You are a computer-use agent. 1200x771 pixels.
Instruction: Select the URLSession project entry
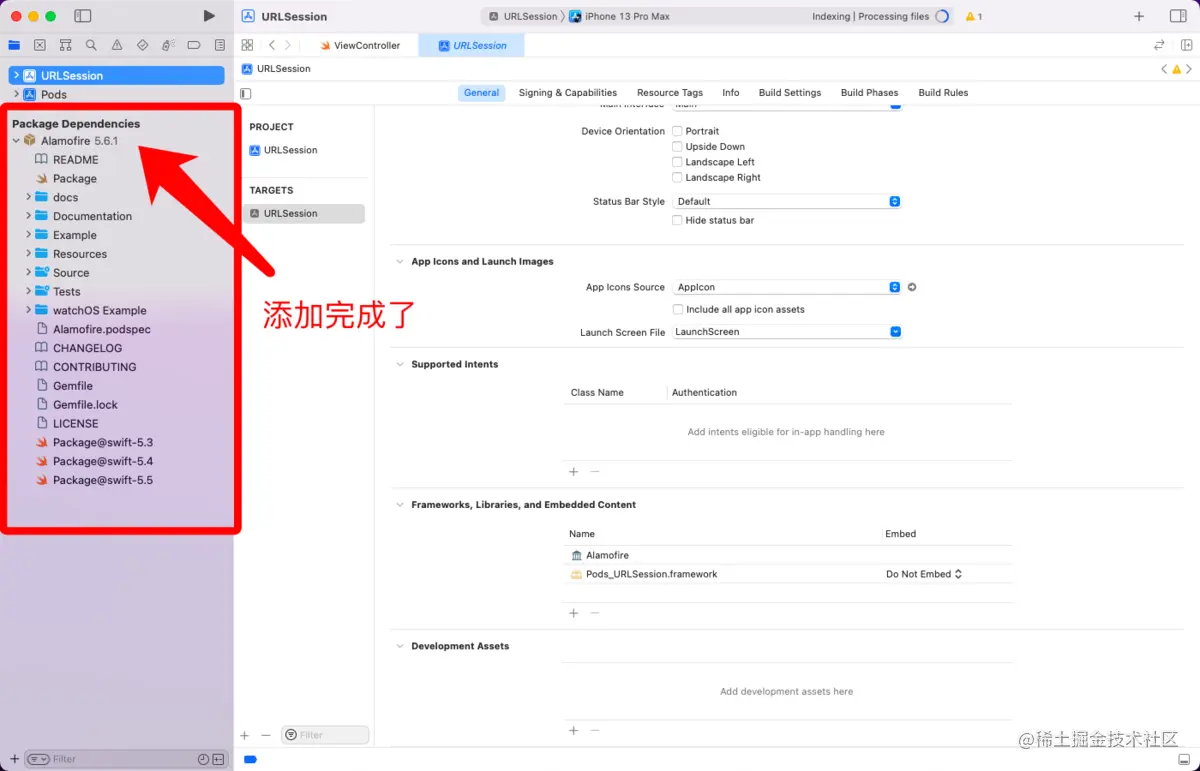(x=283, y=150)
